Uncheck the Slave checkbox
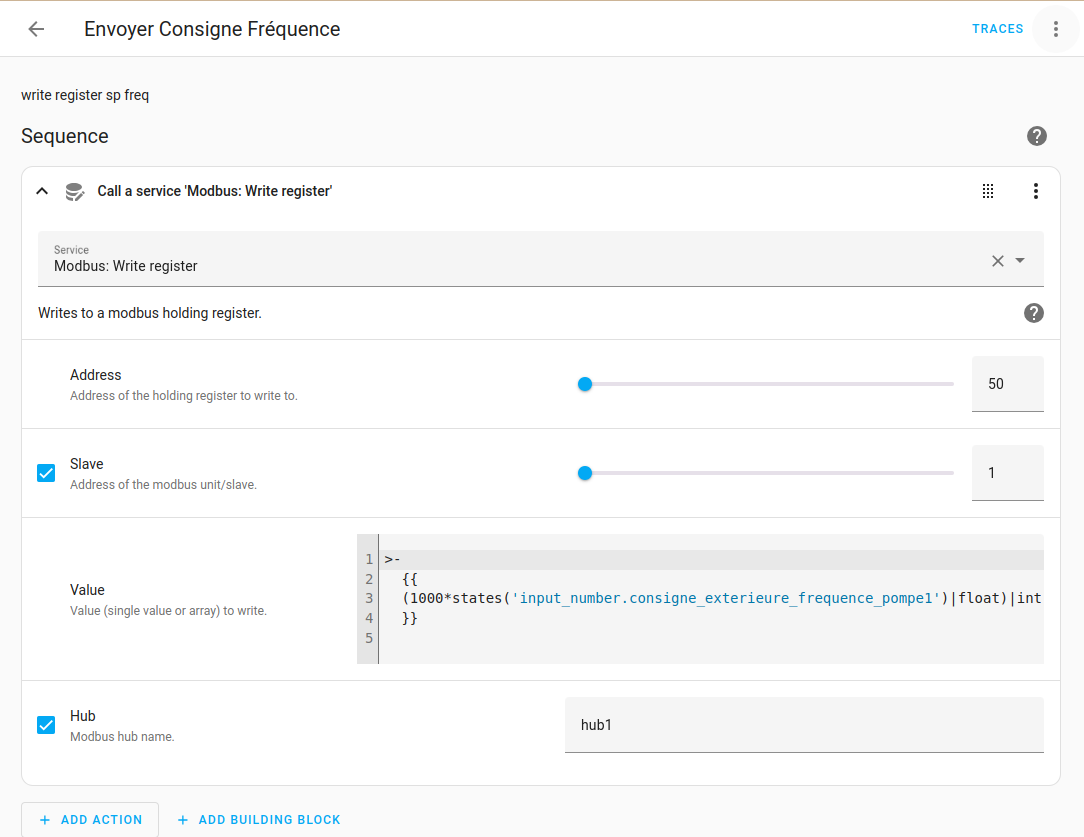The image size is (1084, 837). pyautogui.click(x=46, y=472)
